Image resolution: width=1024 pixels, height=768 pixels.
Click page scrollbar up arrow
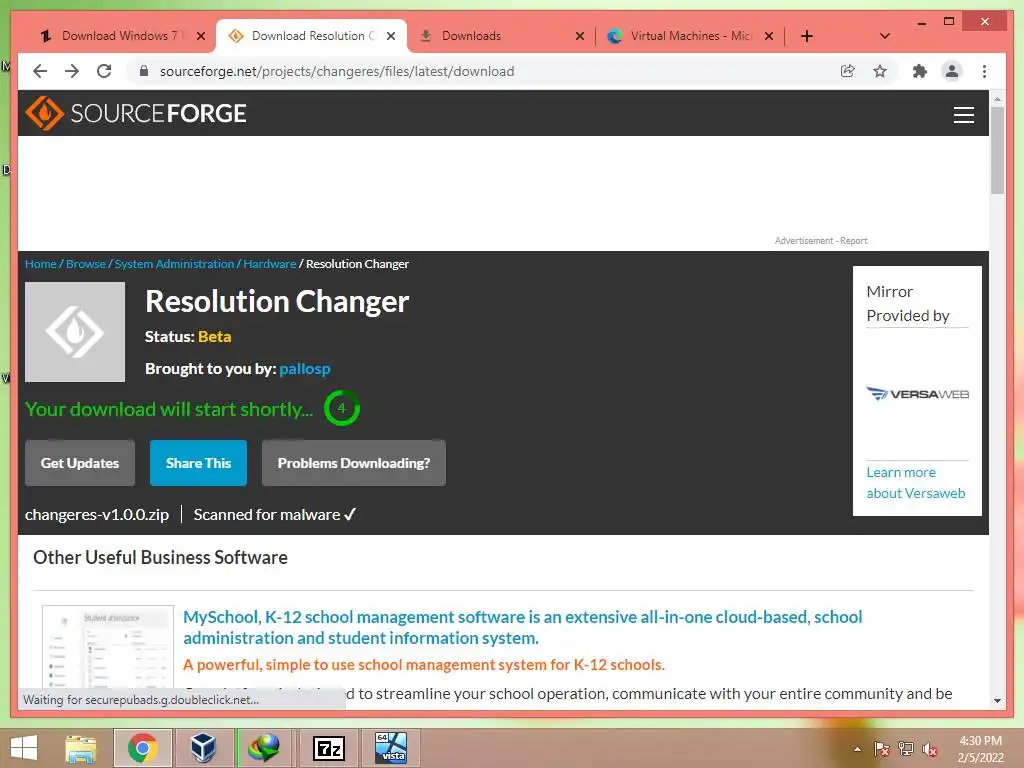997,99
